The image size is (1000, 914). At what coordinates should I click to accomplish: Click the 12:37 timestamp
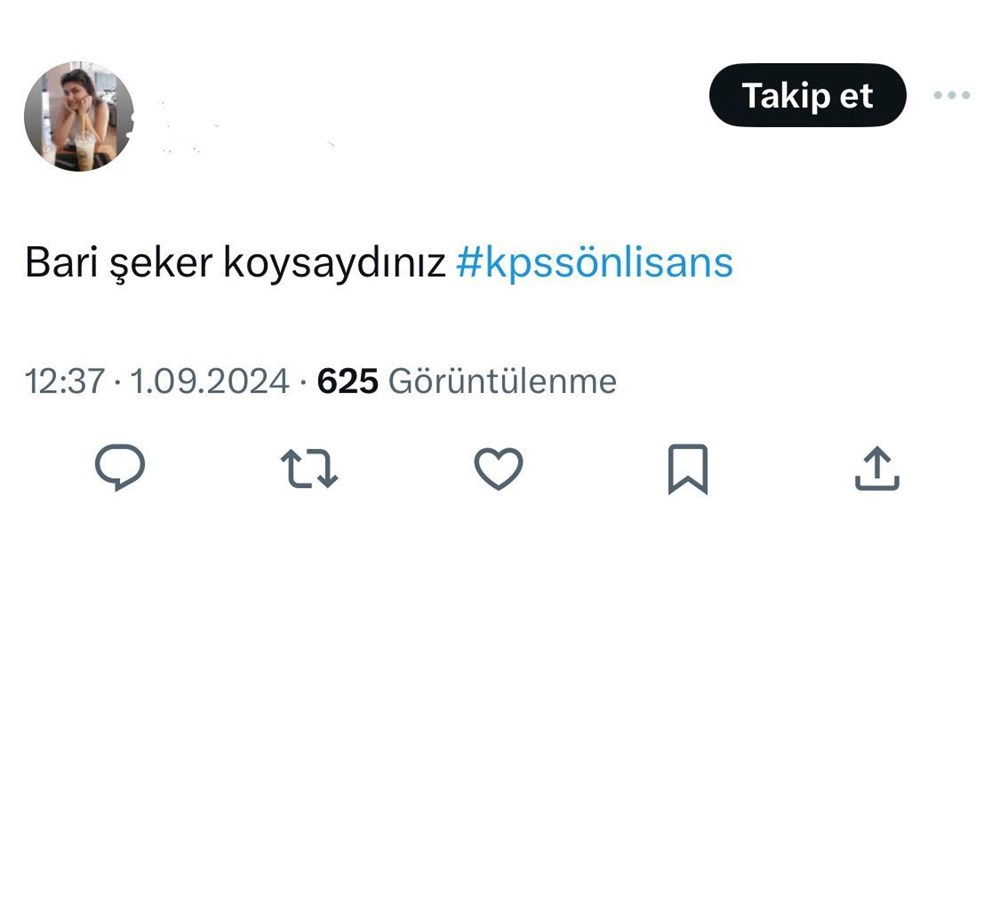click(x=68, y=380)
